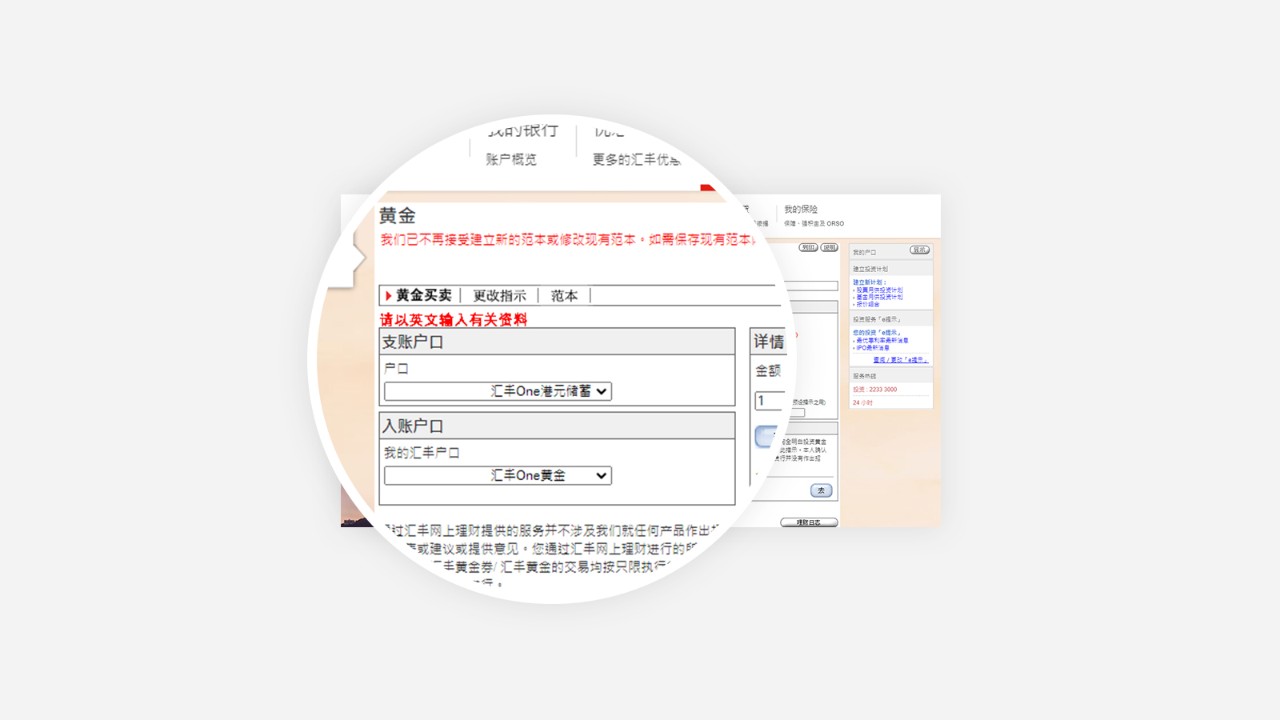Open the 汇丰One港元储蓄 debit account dropdown

tap(498, 391)
